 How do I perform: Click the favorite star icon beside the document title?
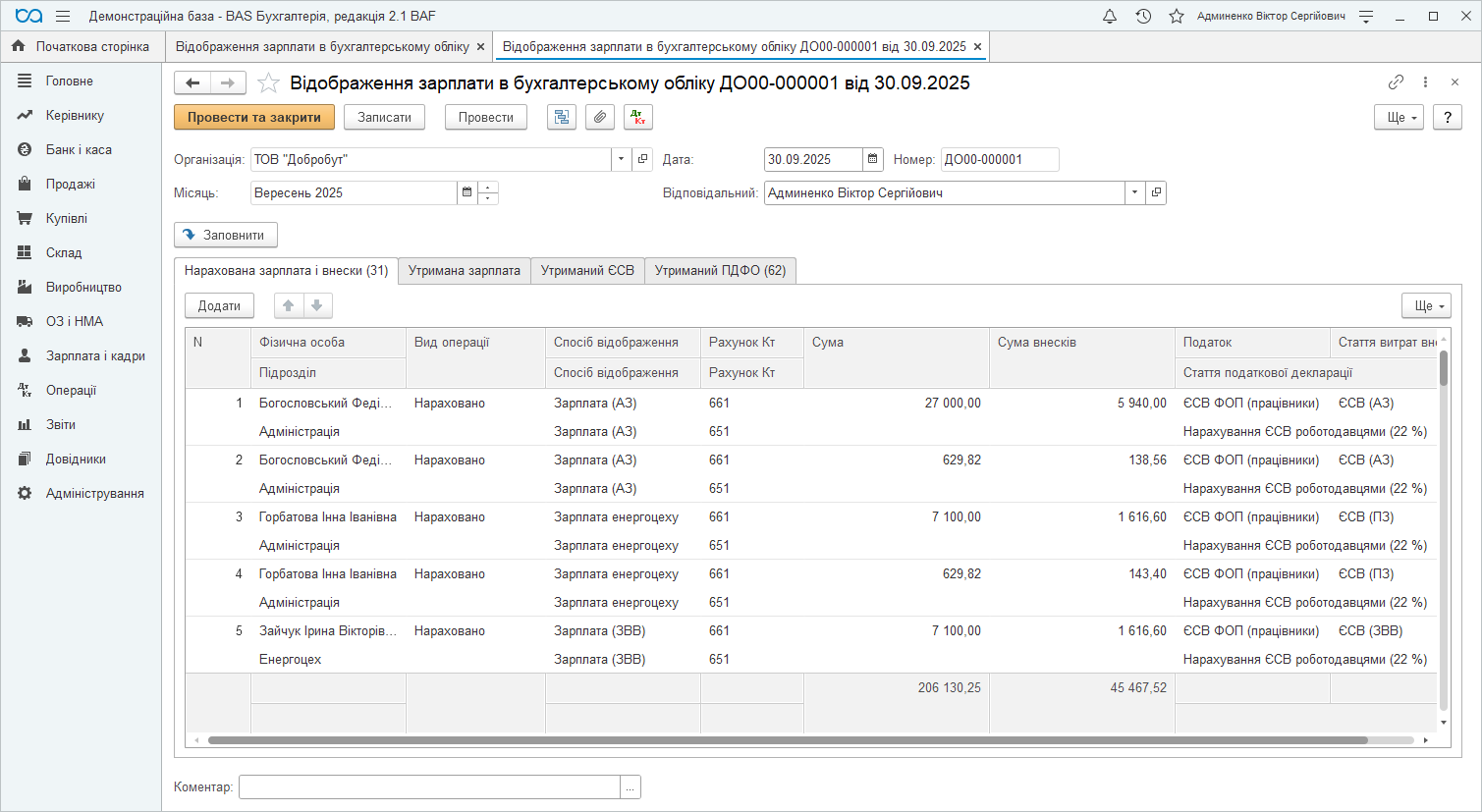pyautogui.click(x=268, y=83)
